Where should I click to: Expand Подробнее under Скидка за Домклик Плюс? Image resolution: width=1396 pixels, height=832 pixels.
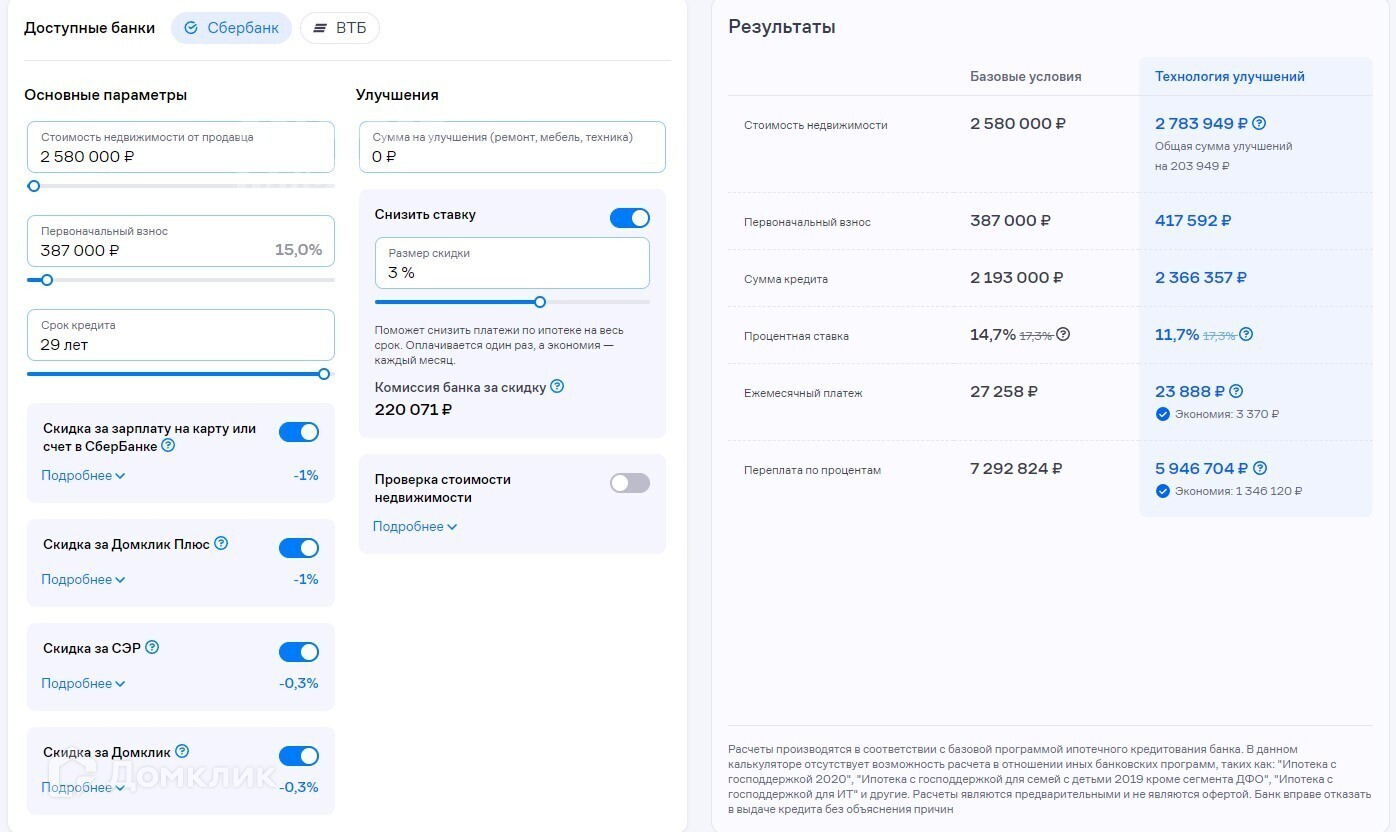(83, 580)
